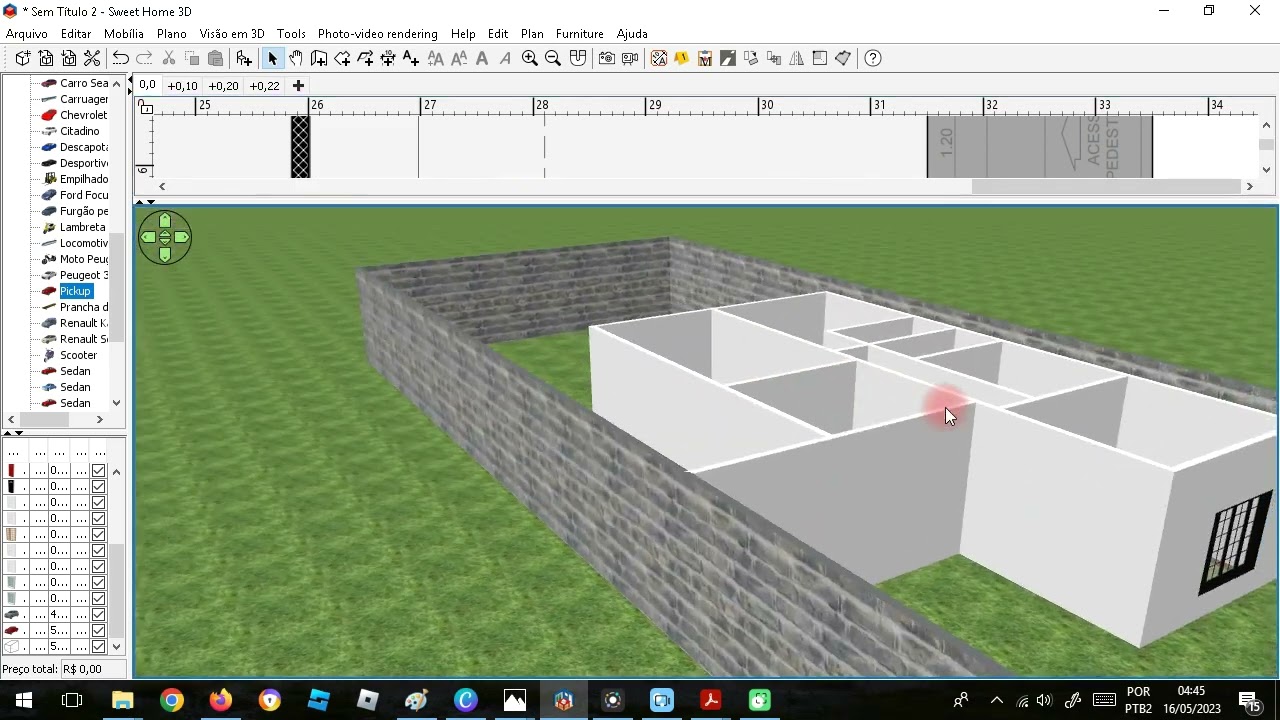Open the Photo-video rendering menu
The image size is (1280, 720).
[378, 34]
